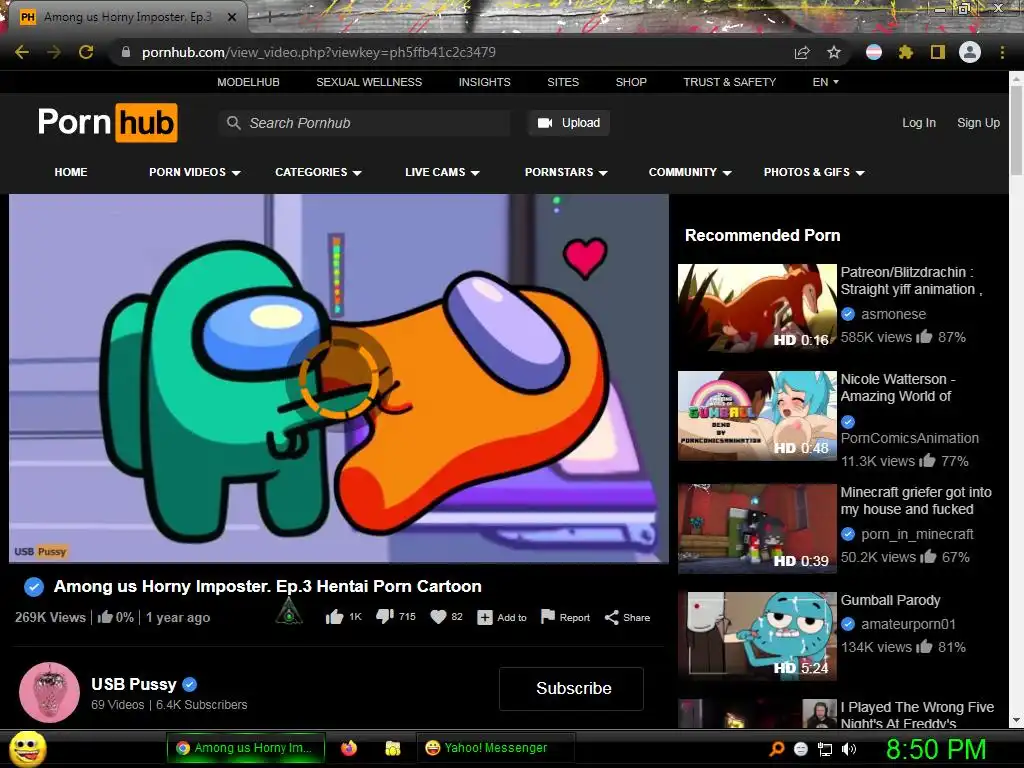Open the folder icon on the taskbar

(392, 748)
